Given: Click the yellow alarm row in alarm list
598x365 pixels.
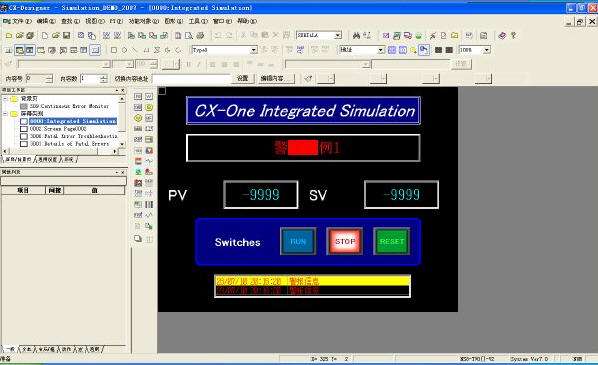Looking at the screenshot, I should (x=312, y=281).
